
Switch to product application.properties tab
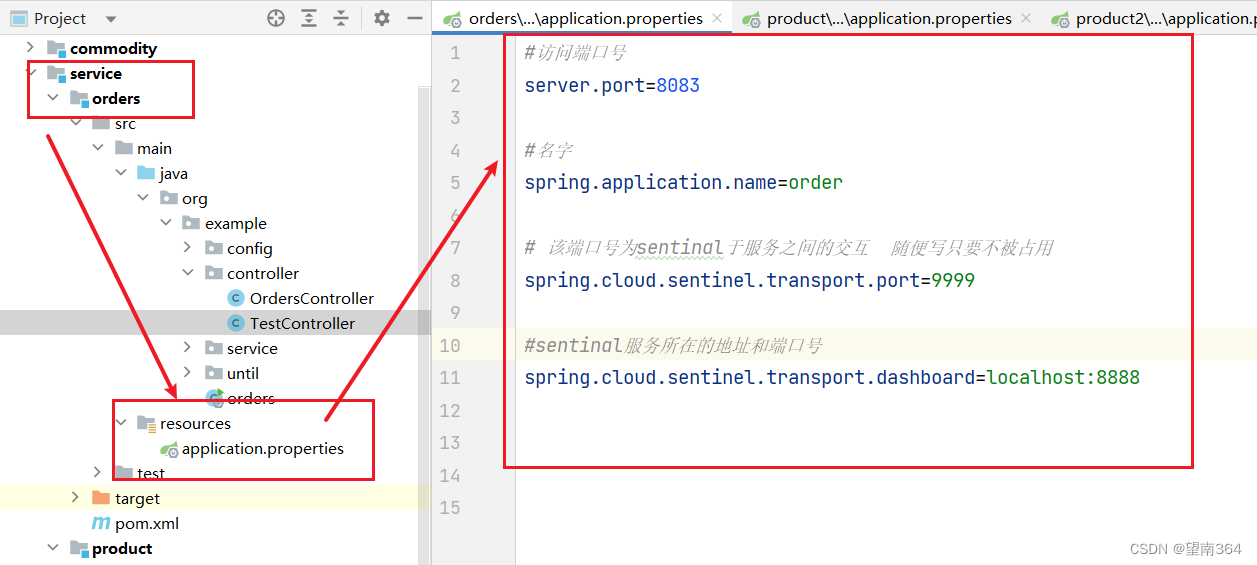pos(878,19)
